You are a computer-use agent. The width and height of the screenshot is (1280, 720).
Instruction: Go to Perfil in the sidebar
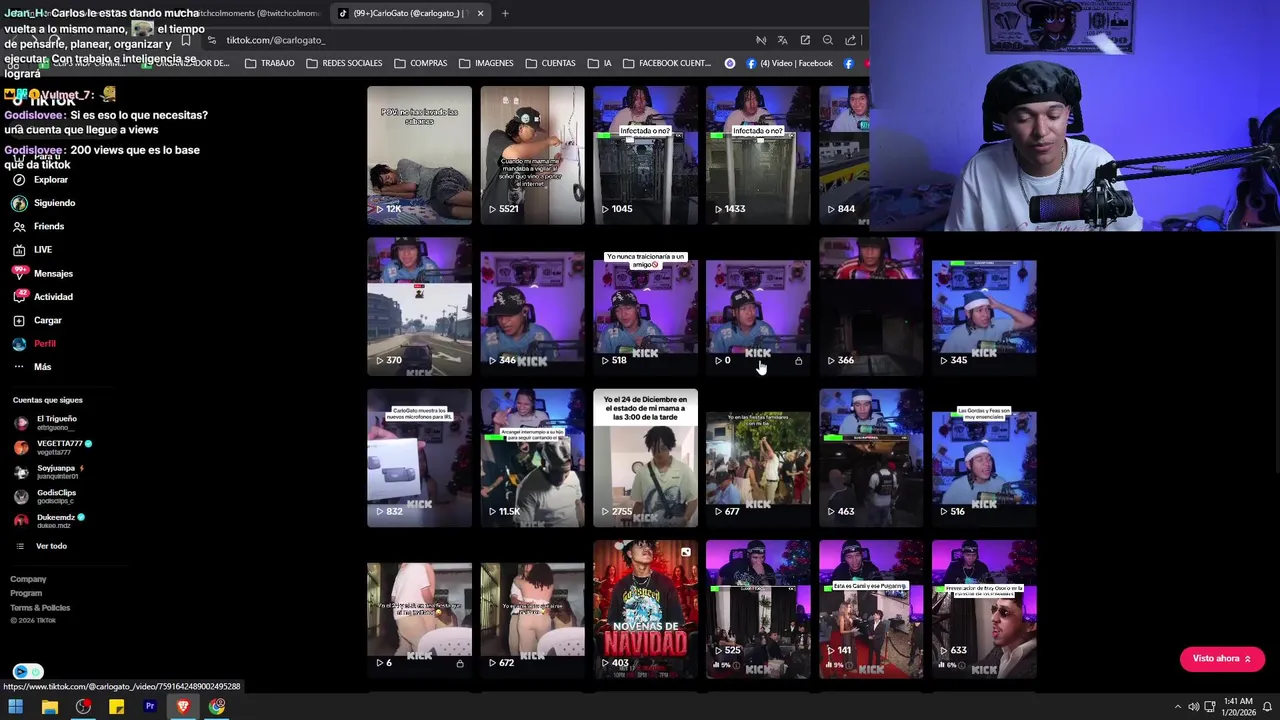(35, 343)
